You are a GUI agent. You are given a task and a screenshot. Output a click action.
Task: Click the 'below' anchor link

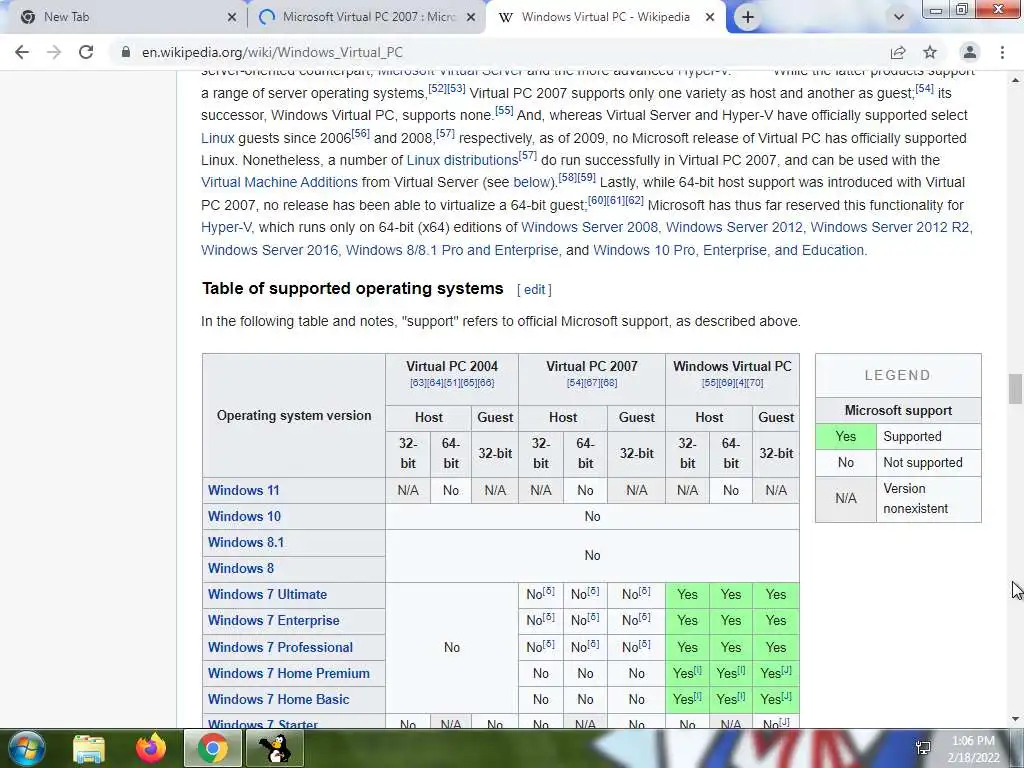pos(532,182)
